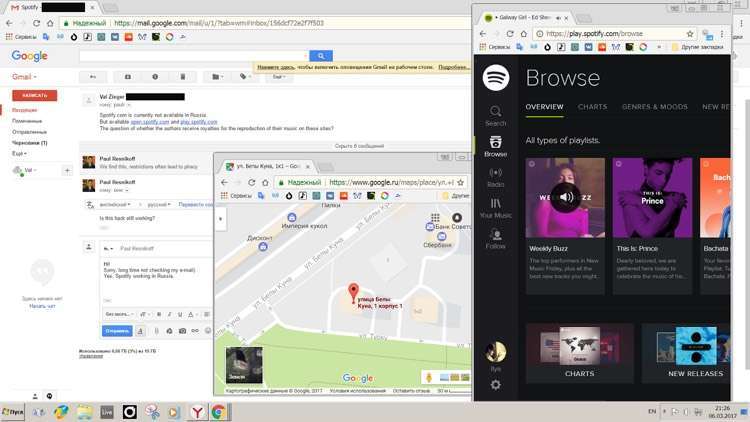Click the blue Send button
750x422 pixels.
pyautogui.click(x=117, y=331)
